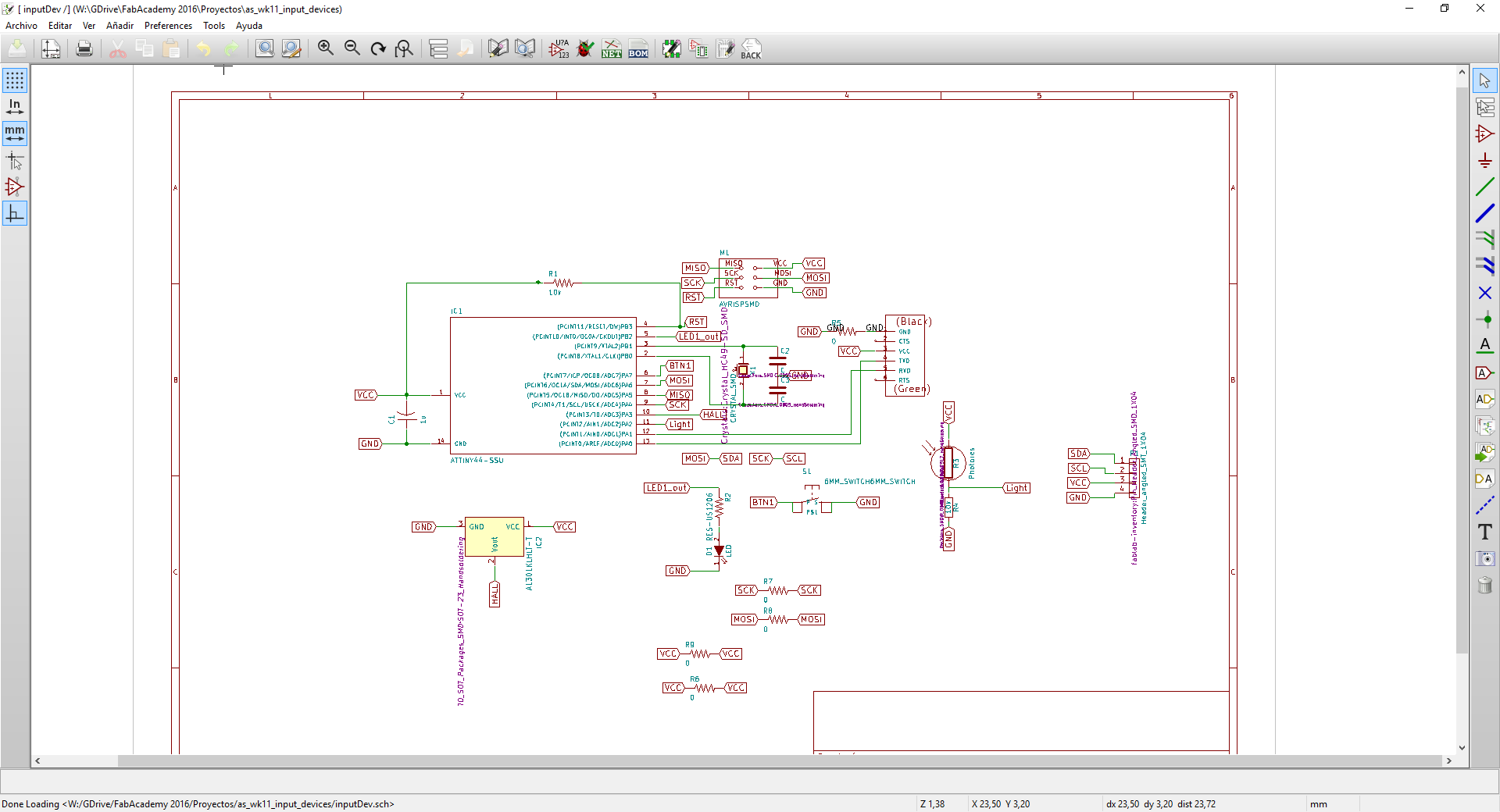Select the Place junction tool

tap(1484, 319)
